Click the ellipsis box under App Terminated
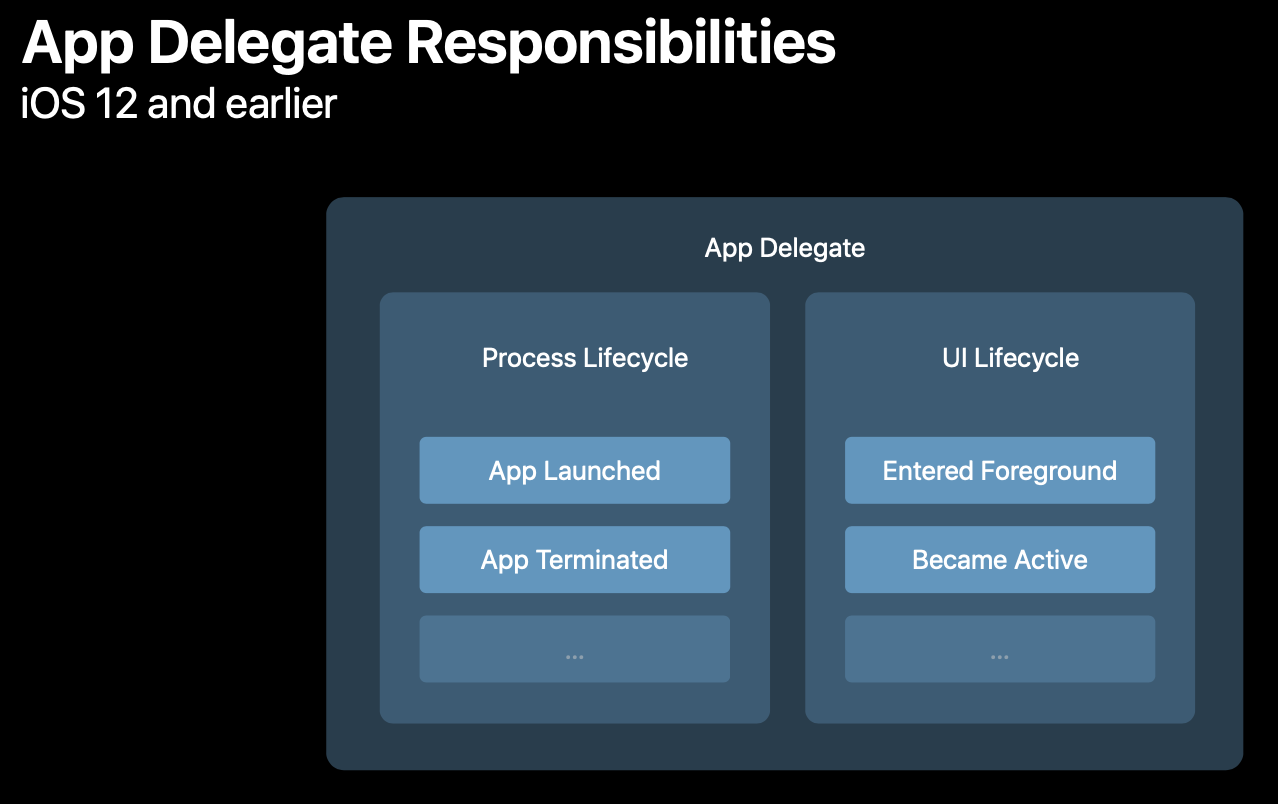The image size is (1278, 804). (574, 649)
